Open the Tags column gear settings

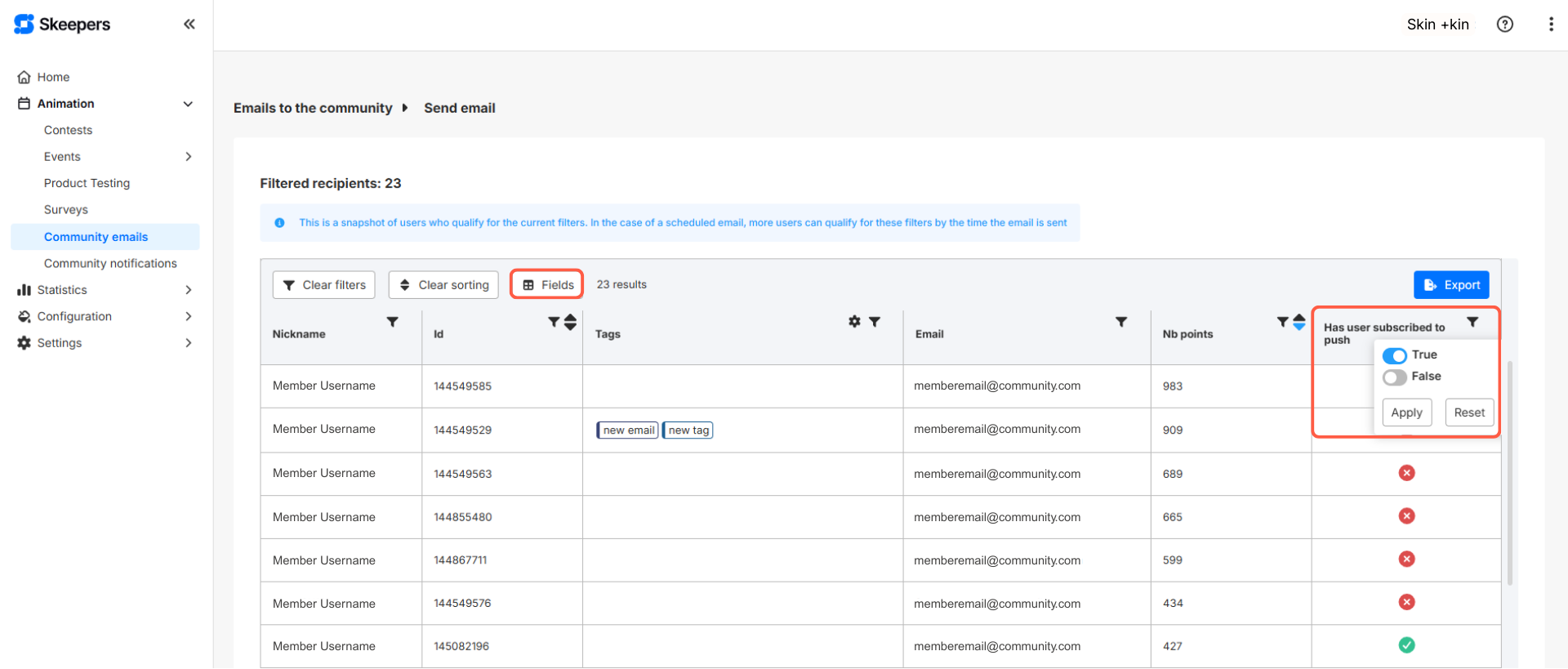854,322
